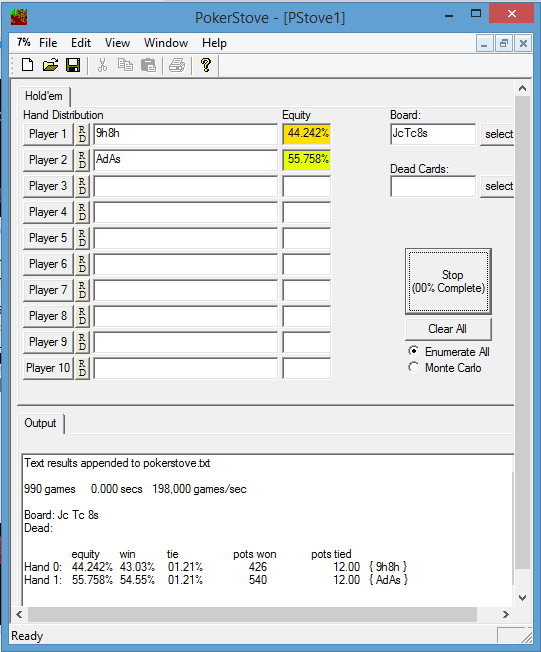The height and width of the screenshot is (652, 541).
Task: Click the Board field containing JcTc8s
Action: click(433, 134)
